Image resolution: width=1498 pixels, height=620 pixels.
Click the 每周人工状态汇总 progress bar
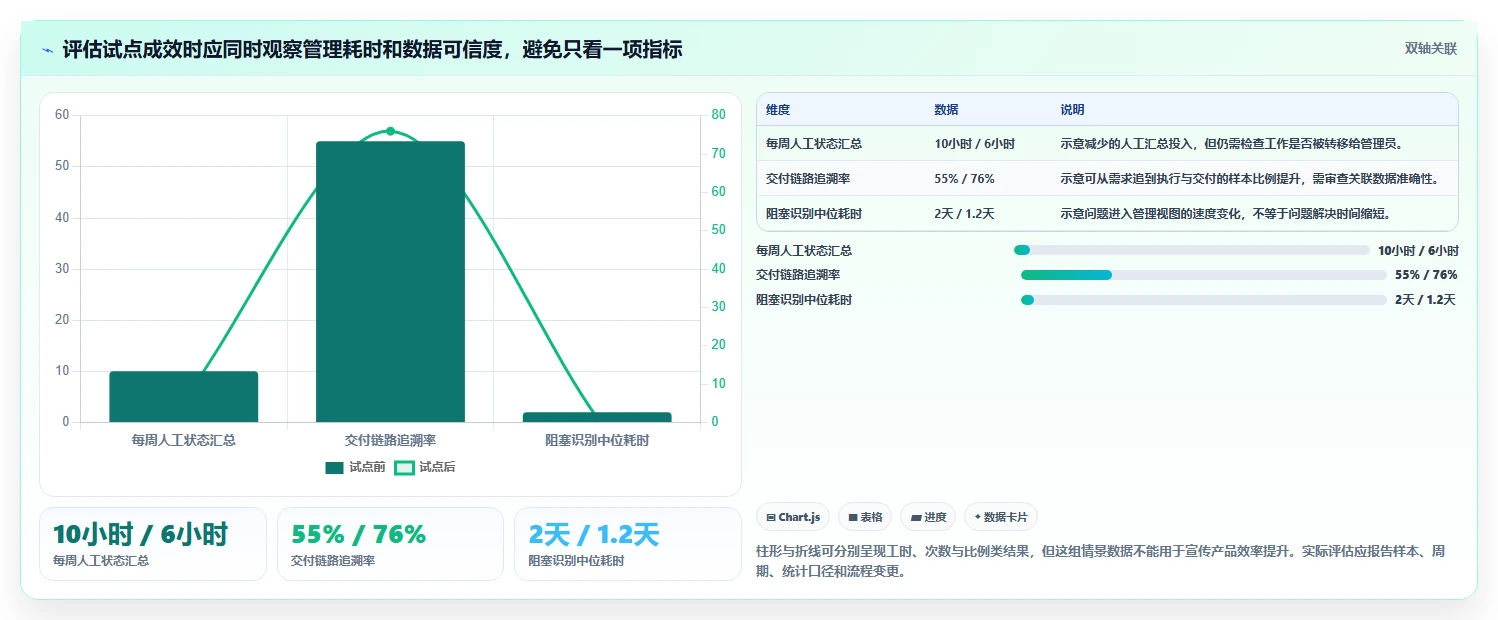pos(1191,250)
